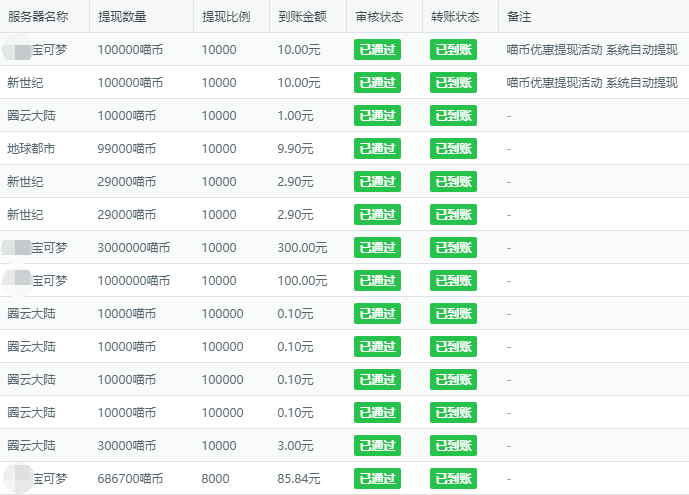Screen dimensions: 689x495
Task: Click 10.00元 in 新世纪 100000喵币 row
Action: [299, 83]
